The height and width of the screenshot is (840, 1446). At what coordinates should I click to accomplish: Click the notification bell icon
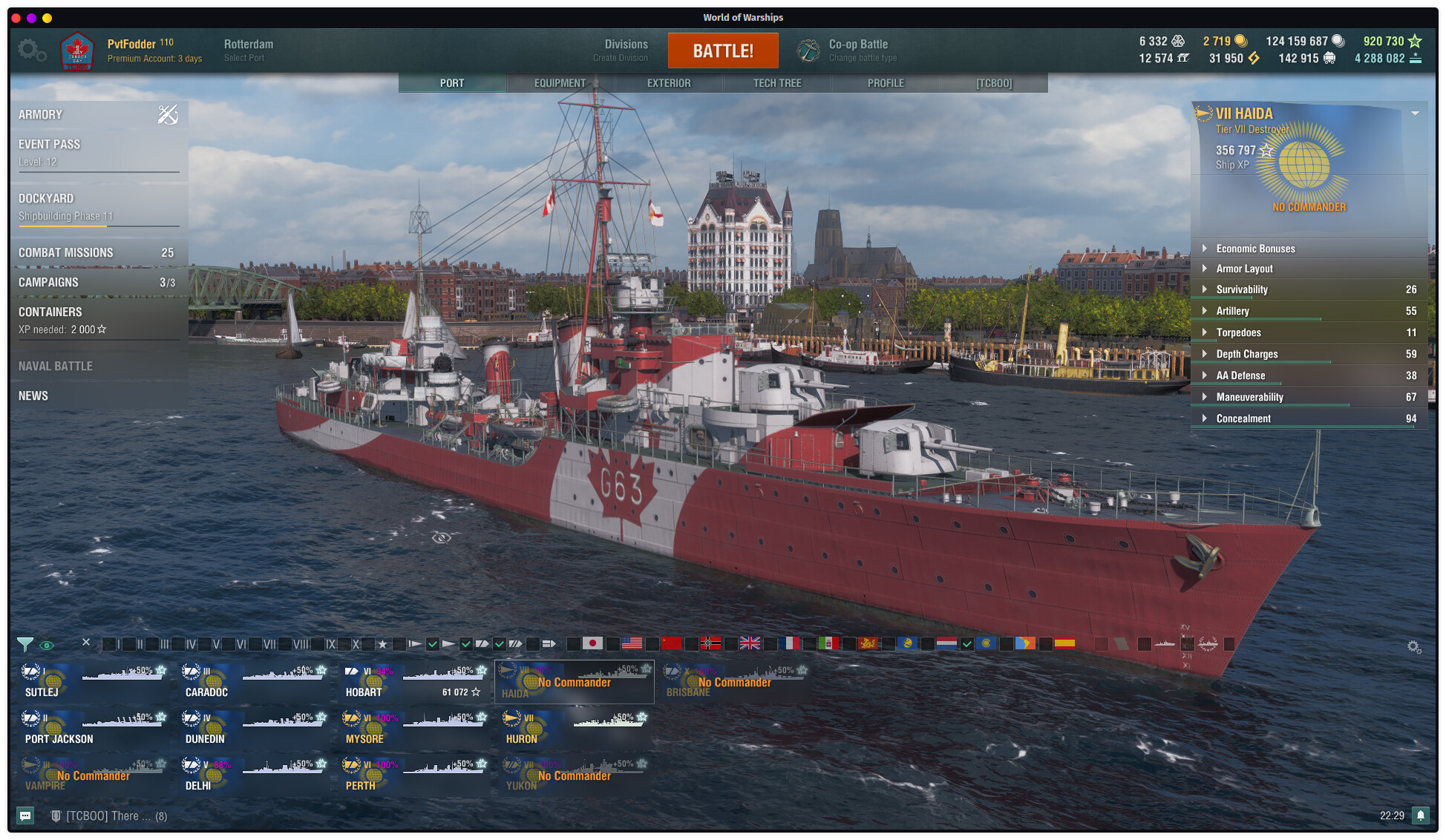[1421, 816]
